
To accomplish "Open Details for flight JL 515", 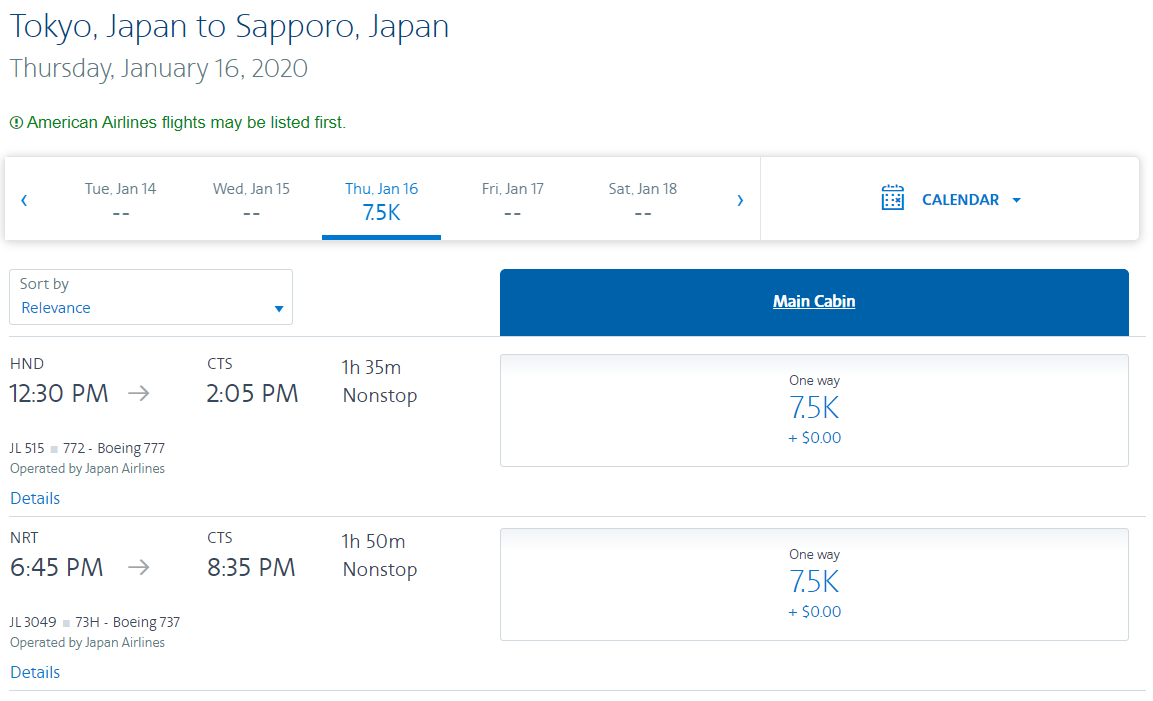I will (35, 498).
